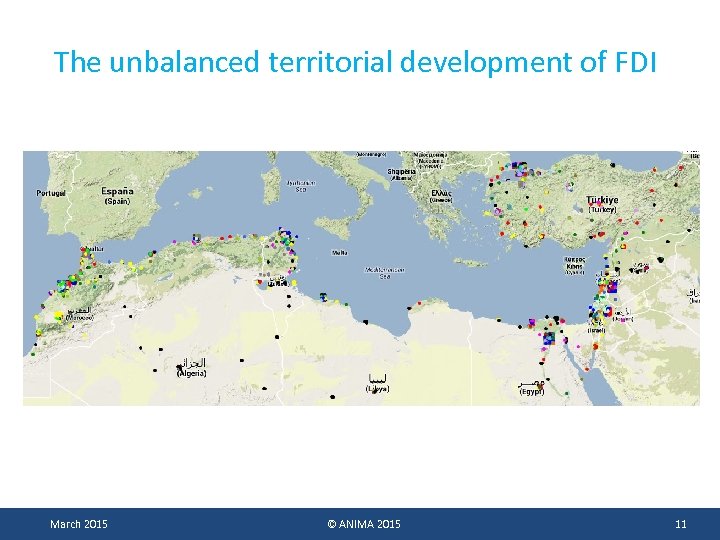Click the Cyprus label on the map

coord(574,266)
